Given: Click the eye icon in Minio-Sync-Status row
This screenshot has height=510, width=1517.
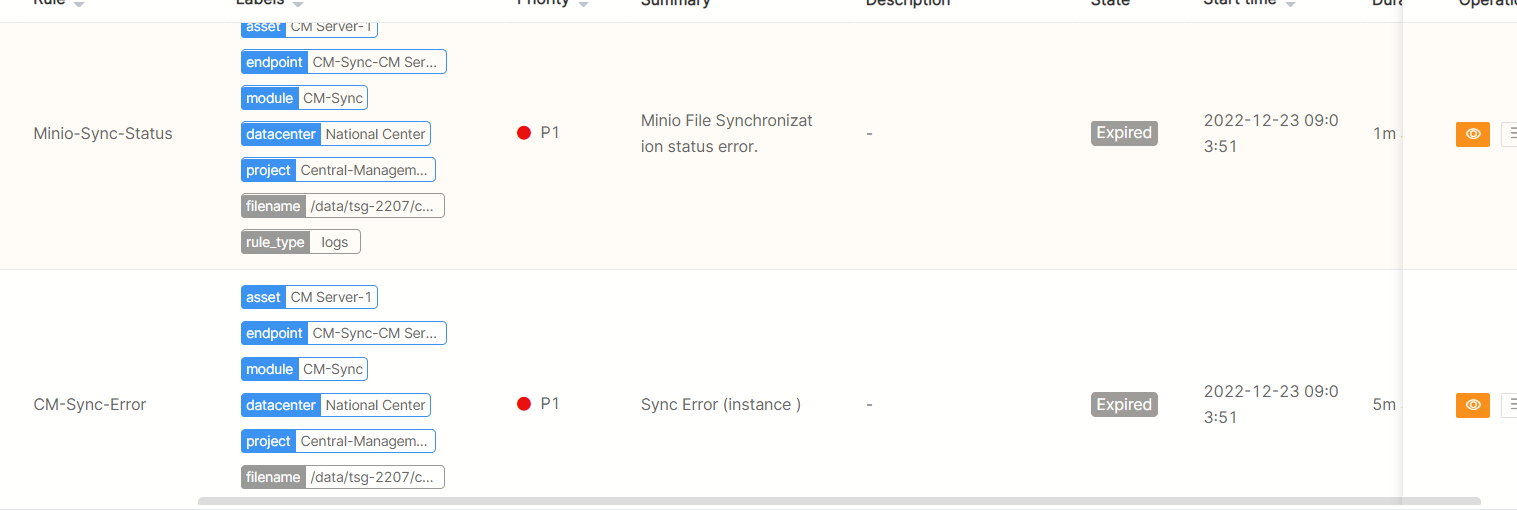Looking at the screenshot, I should click(1472, 134).
